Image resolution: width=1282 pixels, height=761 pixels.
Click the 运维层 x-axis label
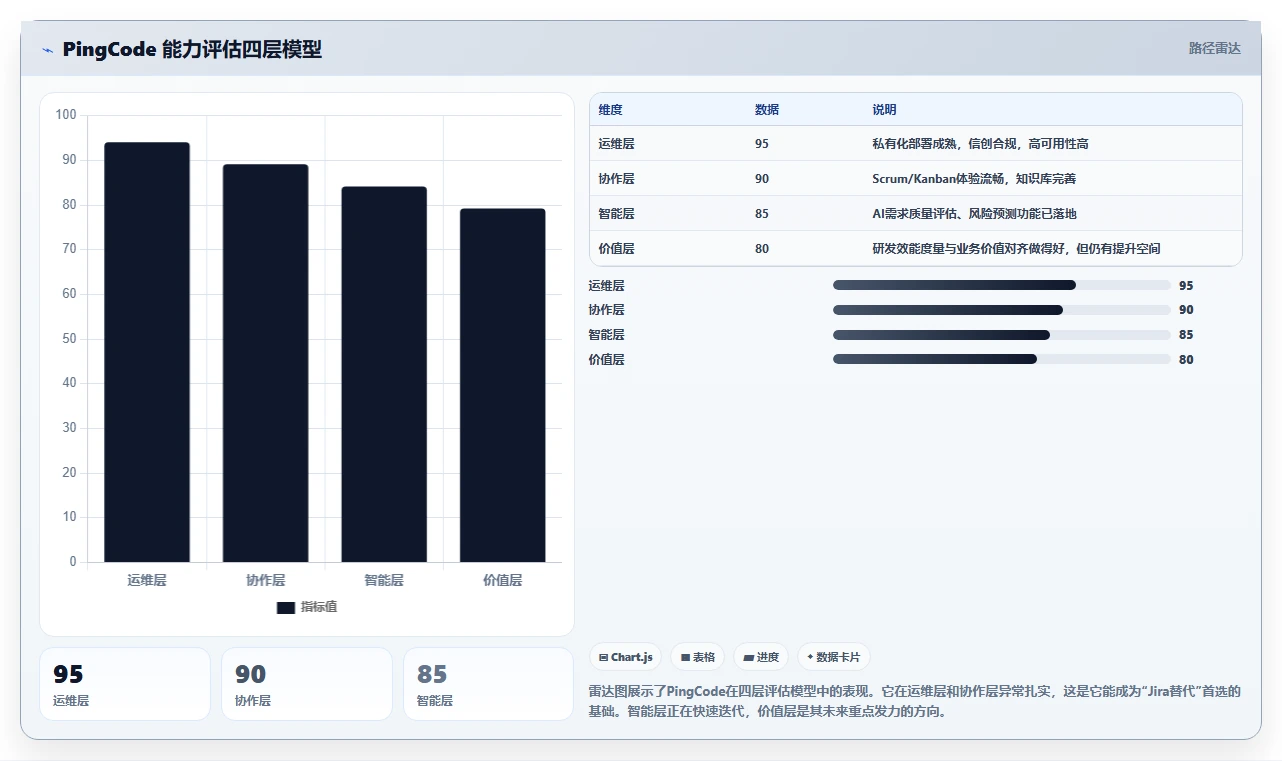click(147, 580)
